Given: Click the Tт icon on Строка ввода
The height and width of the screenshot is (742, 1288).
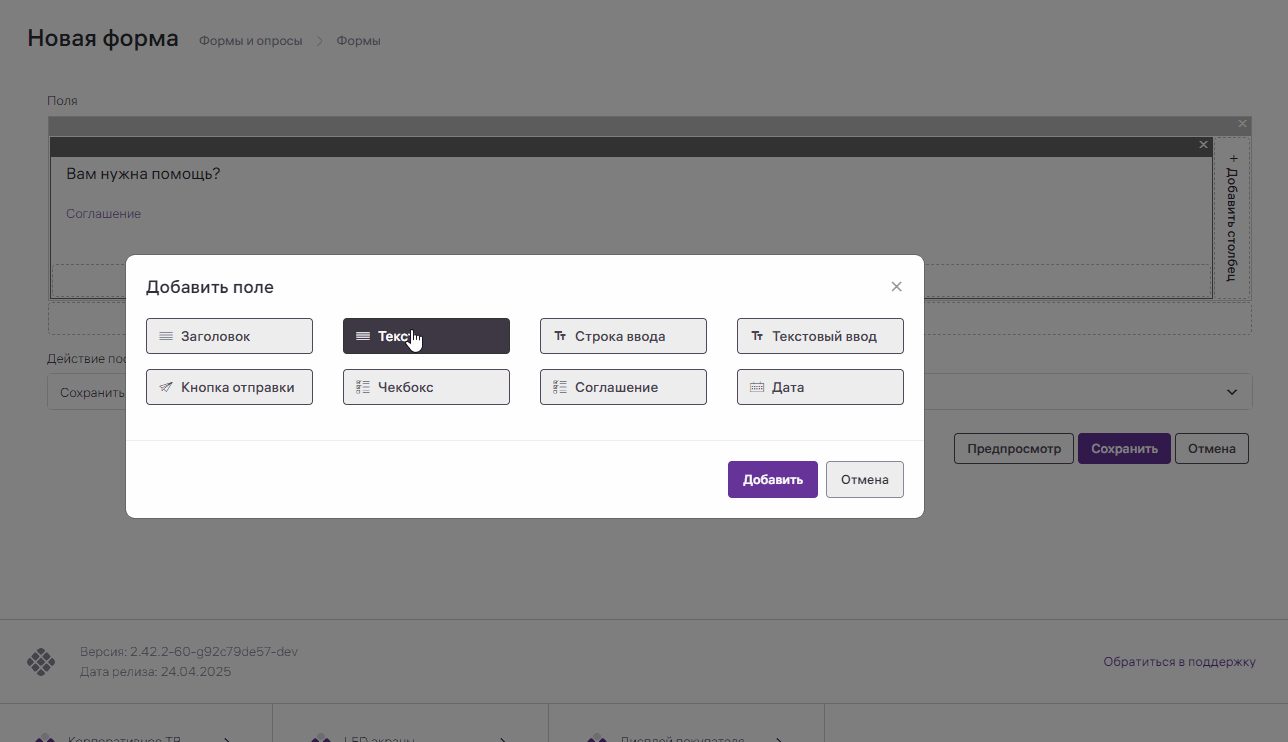Looking at the screenshot, I should pos(560,336).
